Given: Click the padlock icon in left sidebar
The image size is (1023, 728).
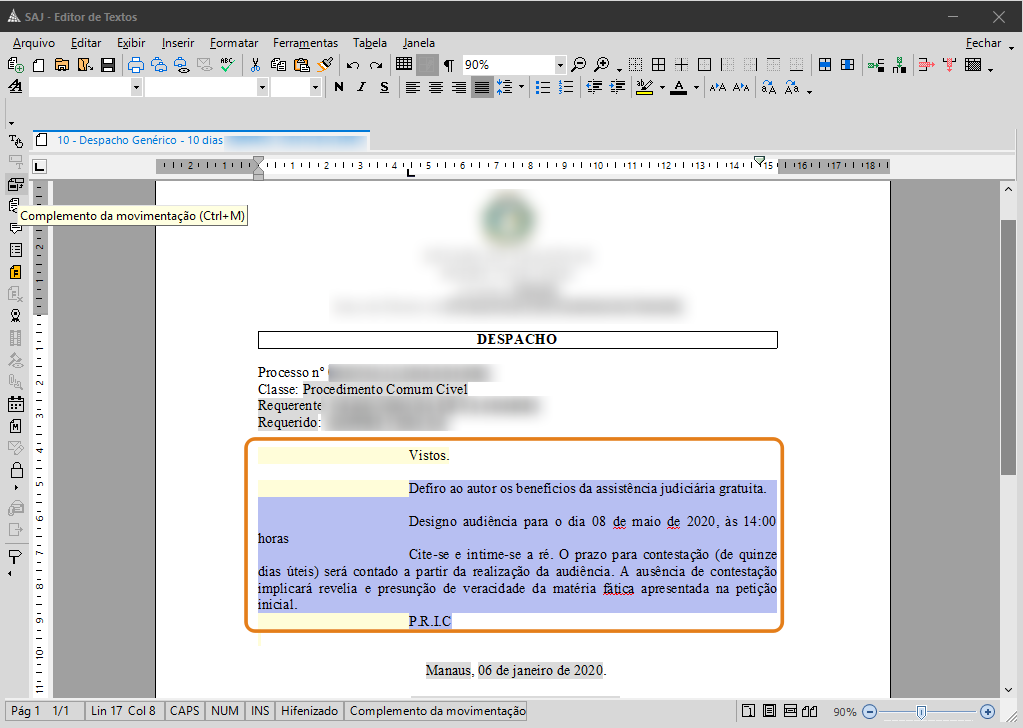Looking at the screenshot, I should tap(16, 470).
